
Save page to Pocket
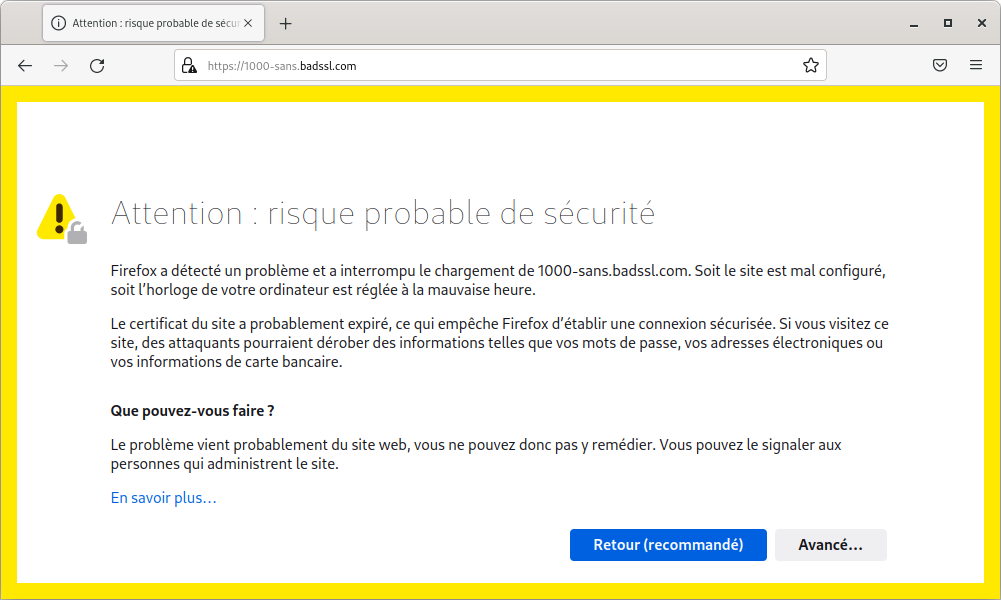940,65
